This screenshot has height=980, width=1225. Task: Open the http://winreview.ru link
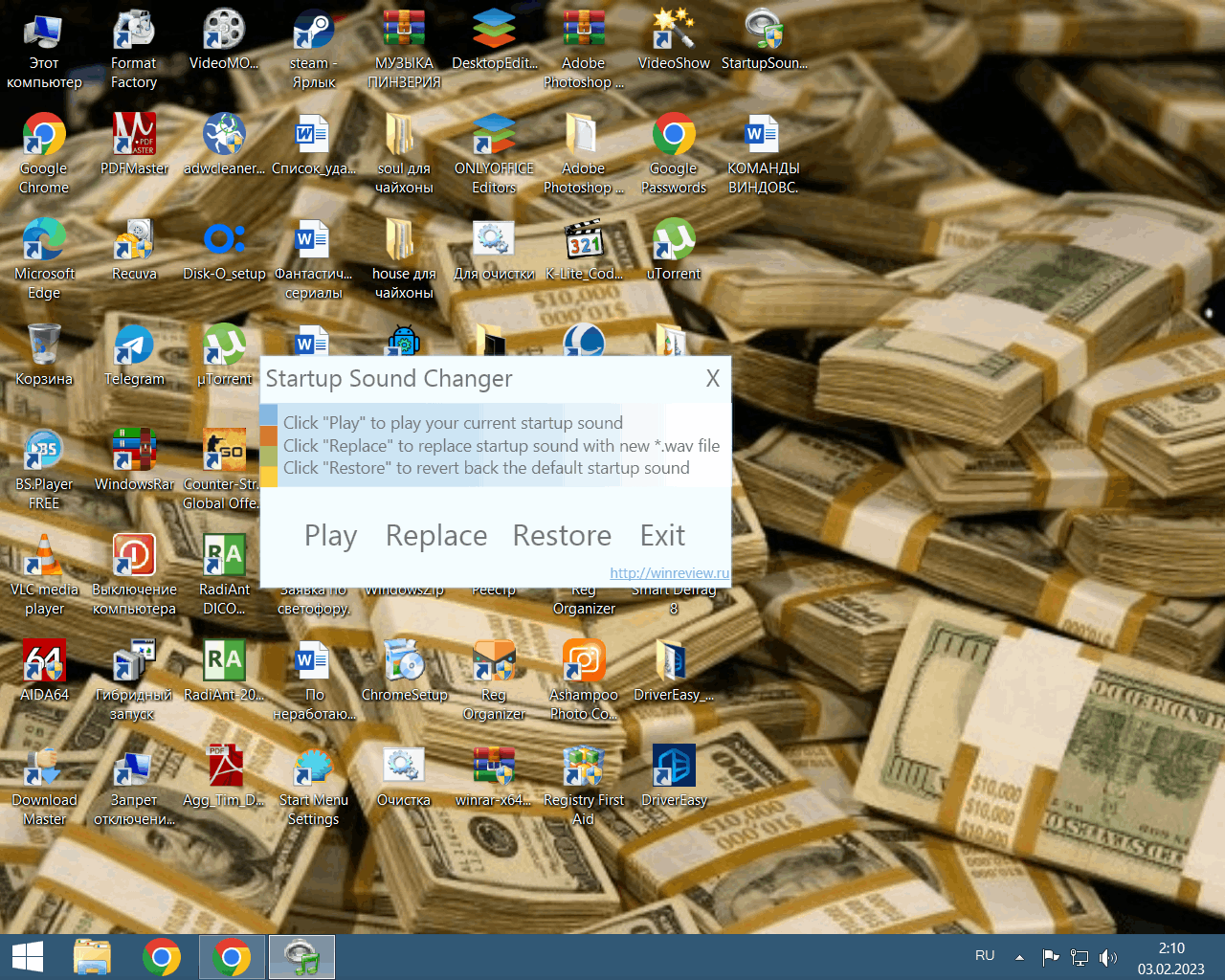click(x=669, y=573)
